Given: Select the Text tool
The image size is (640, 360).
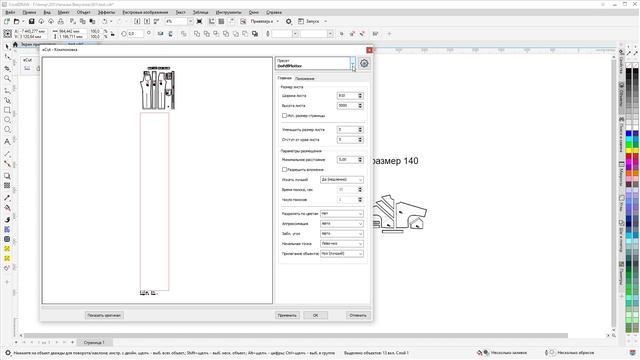Looking at the screenshot, I should pos(7,142).
